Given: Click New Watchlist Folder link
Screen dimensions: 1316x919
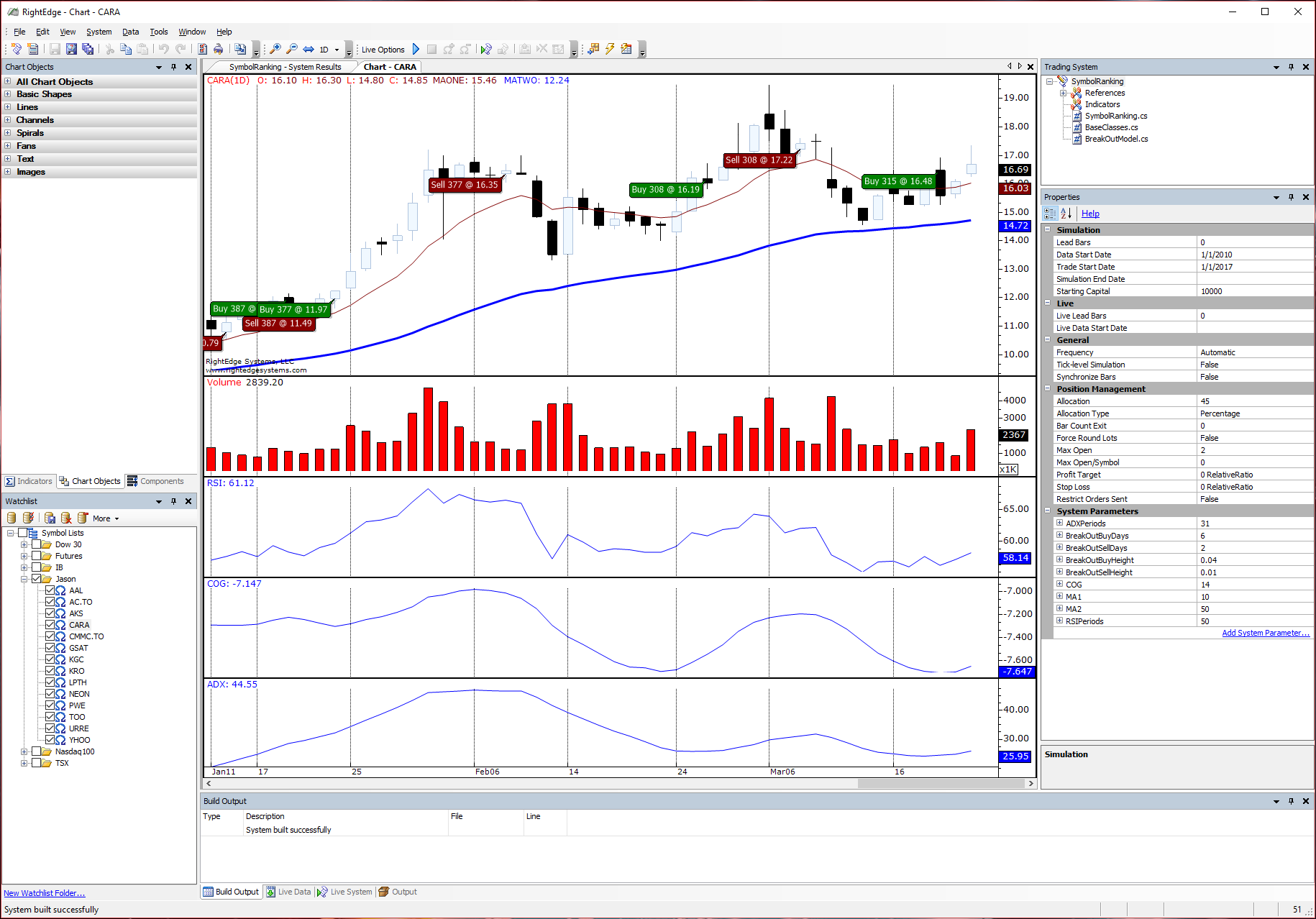Looking at the screenshot, I should 45,893.
